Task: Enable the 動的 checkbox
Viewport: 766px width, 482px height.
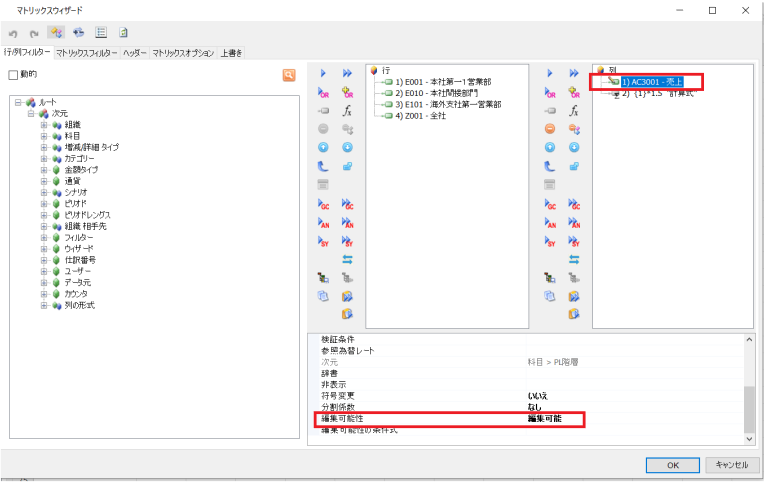Action: coord(14,75)
